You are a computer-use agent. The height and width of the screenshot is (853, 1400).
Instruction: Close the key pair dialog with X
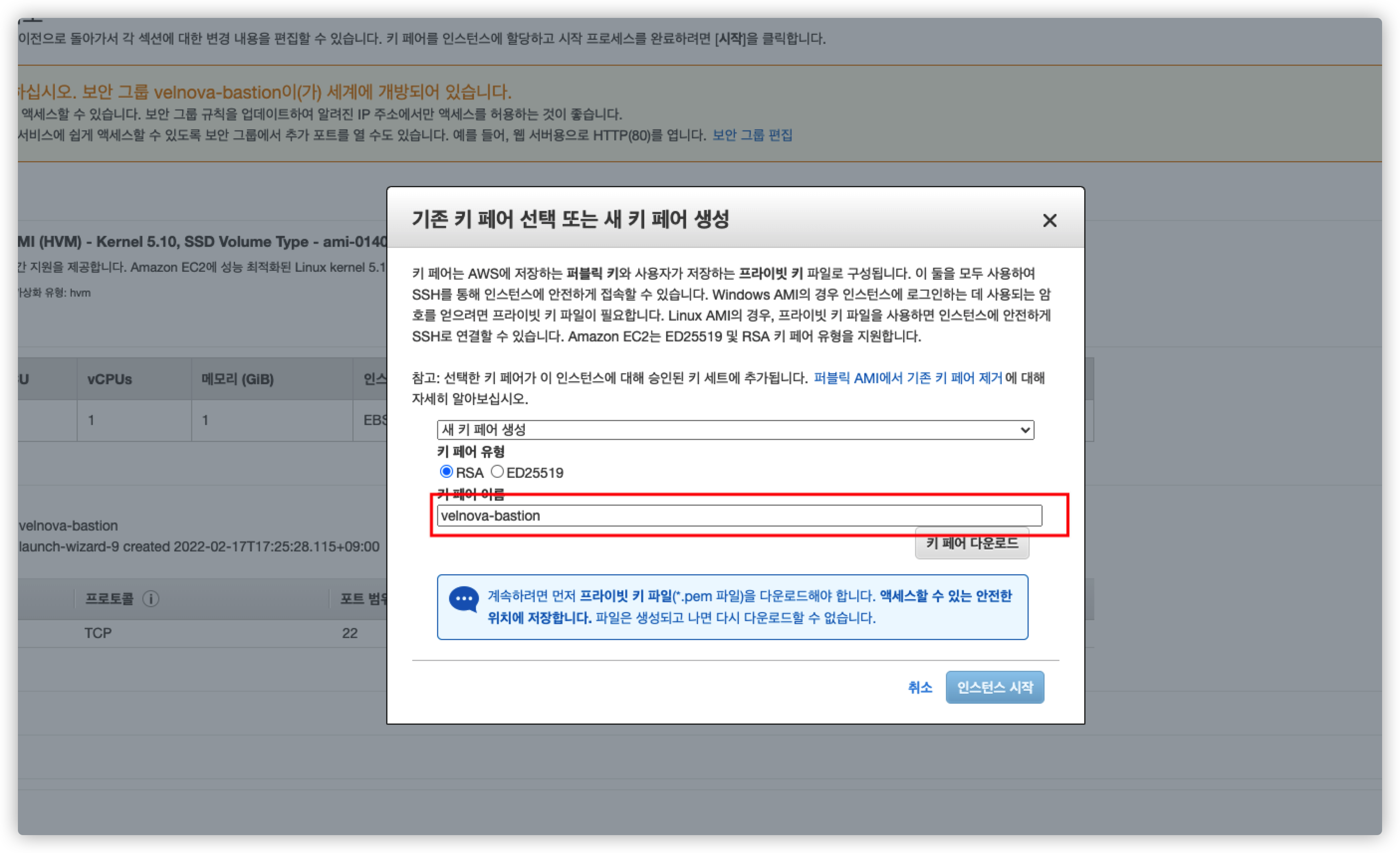[1049, 220]
